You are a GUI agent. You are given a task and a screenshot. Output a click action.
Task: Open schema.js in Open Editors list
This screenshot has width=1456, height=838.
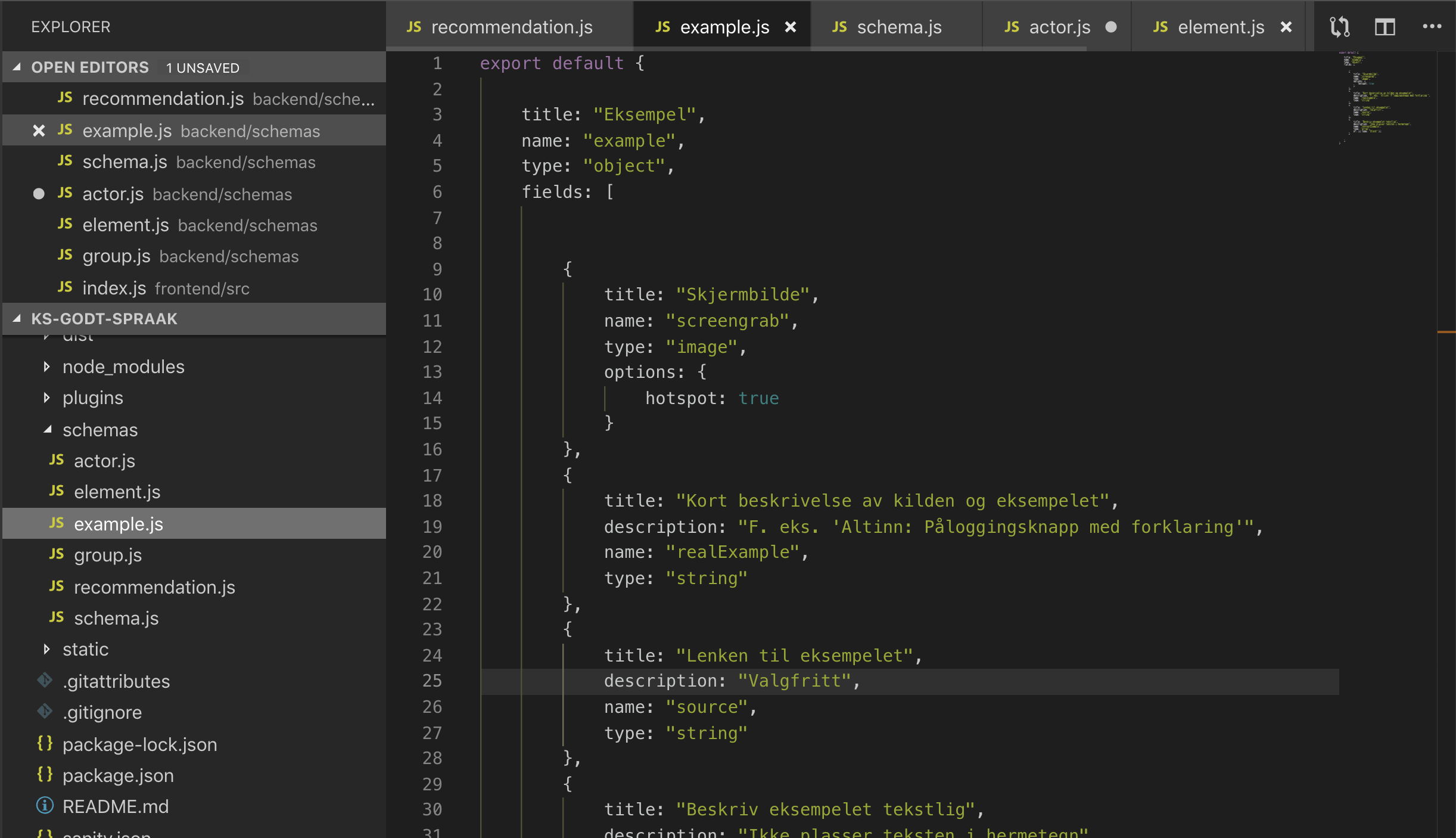point(194,162)
